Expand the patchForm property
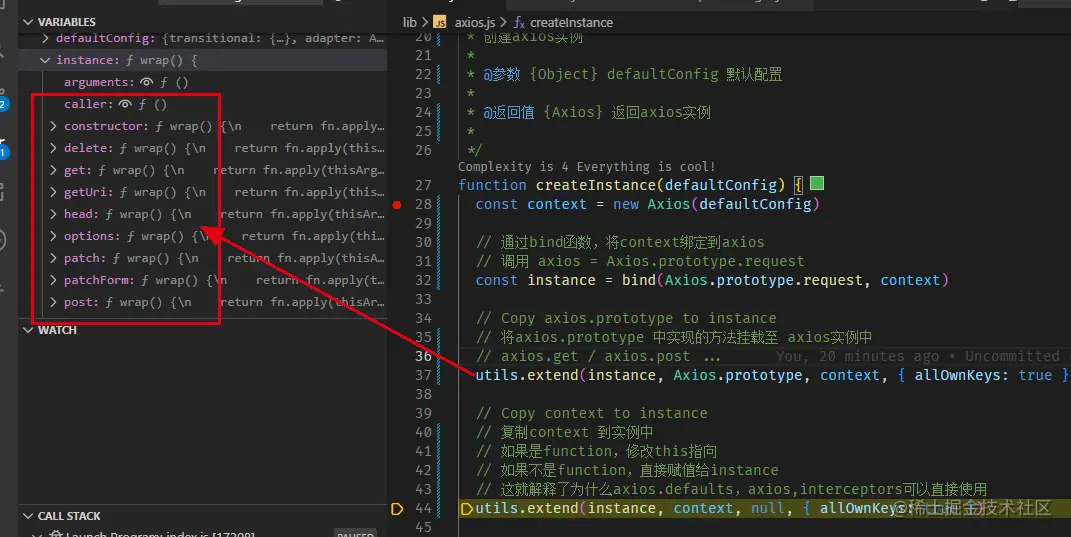 pyautogui.click(x=53, y=280)
